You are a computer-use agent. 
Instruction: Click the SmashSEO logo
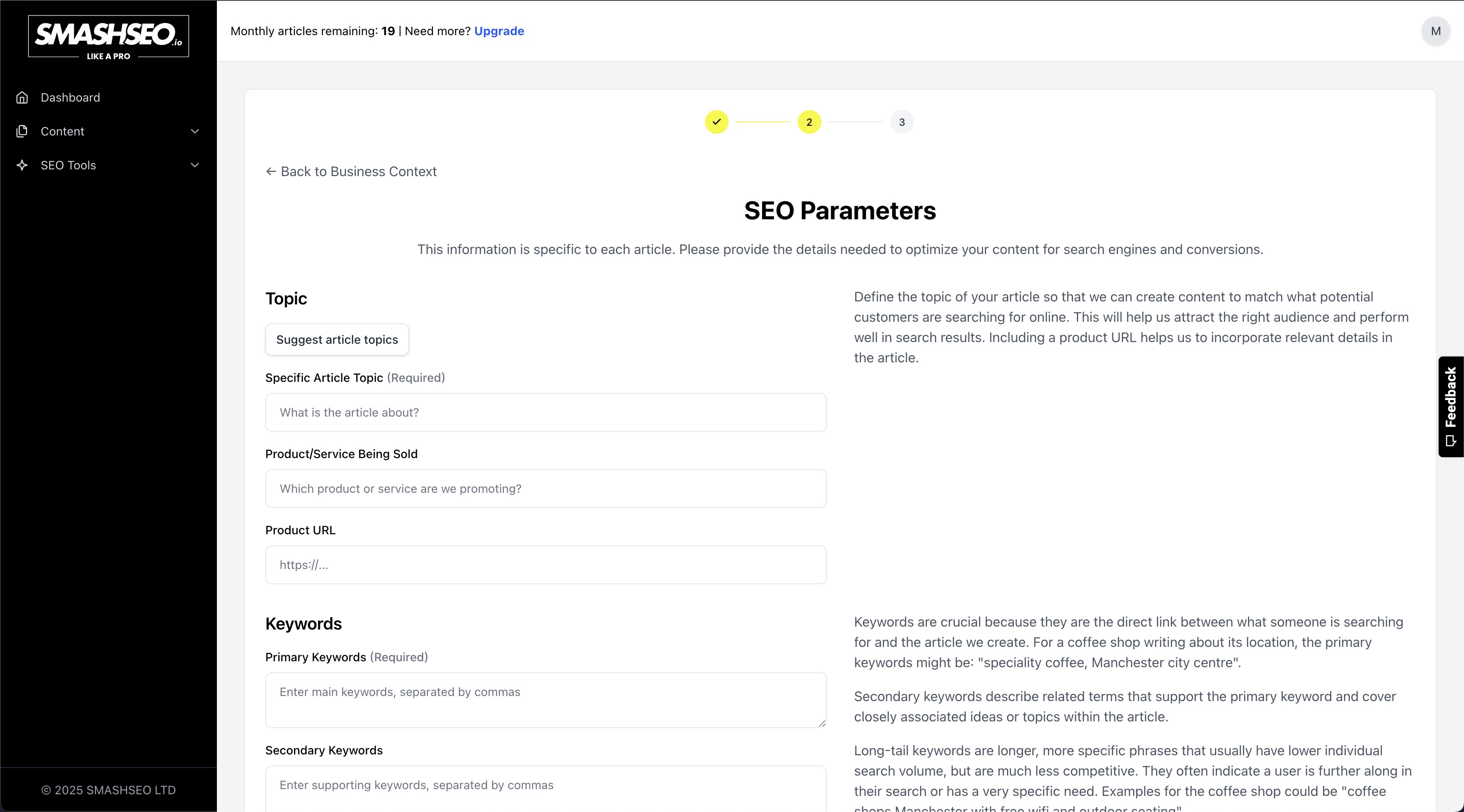tap(108, 36)
